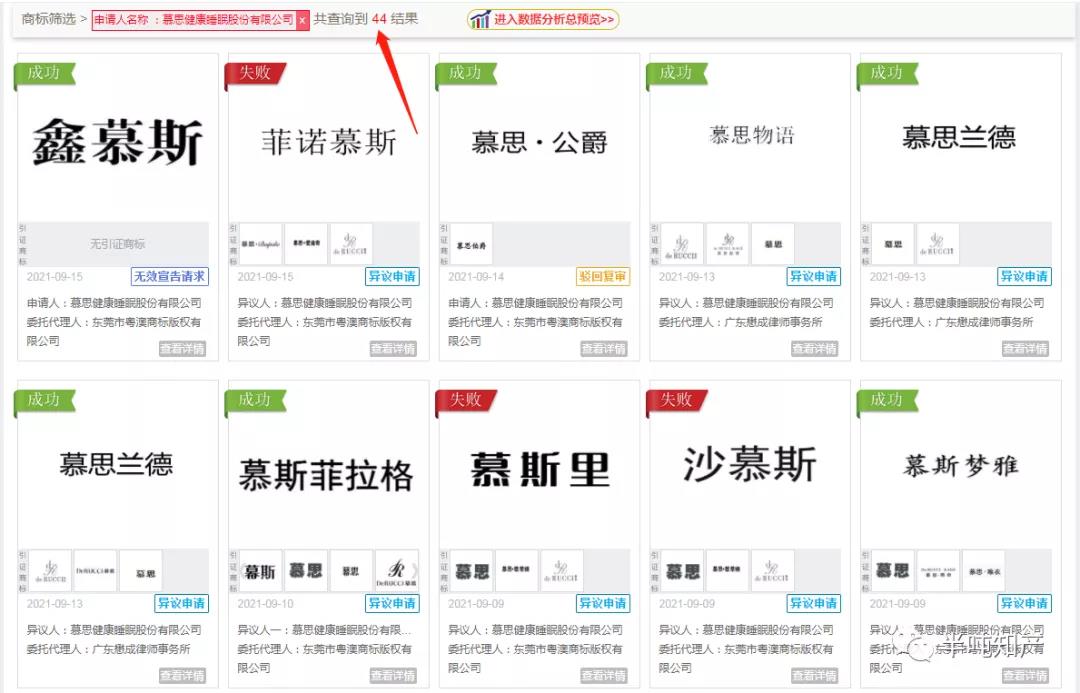Select the date 2021-09-14
Image resolution: width=1080 pixels, height=693 pixels.
pos(476,277)
